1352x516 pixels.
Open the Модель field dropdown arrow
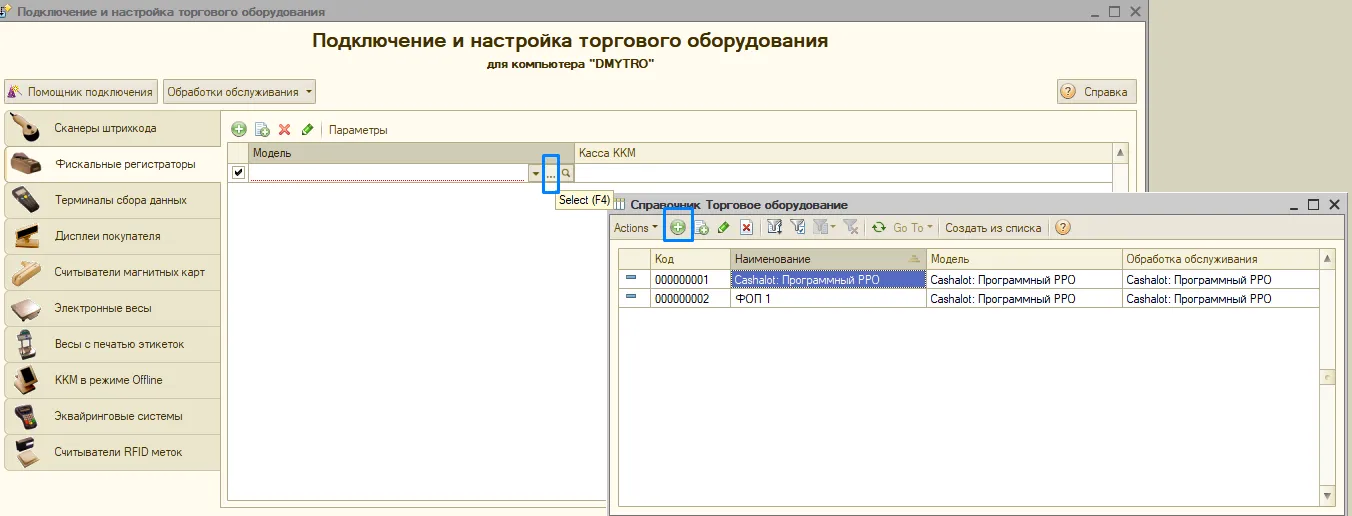tap(535, 173)
